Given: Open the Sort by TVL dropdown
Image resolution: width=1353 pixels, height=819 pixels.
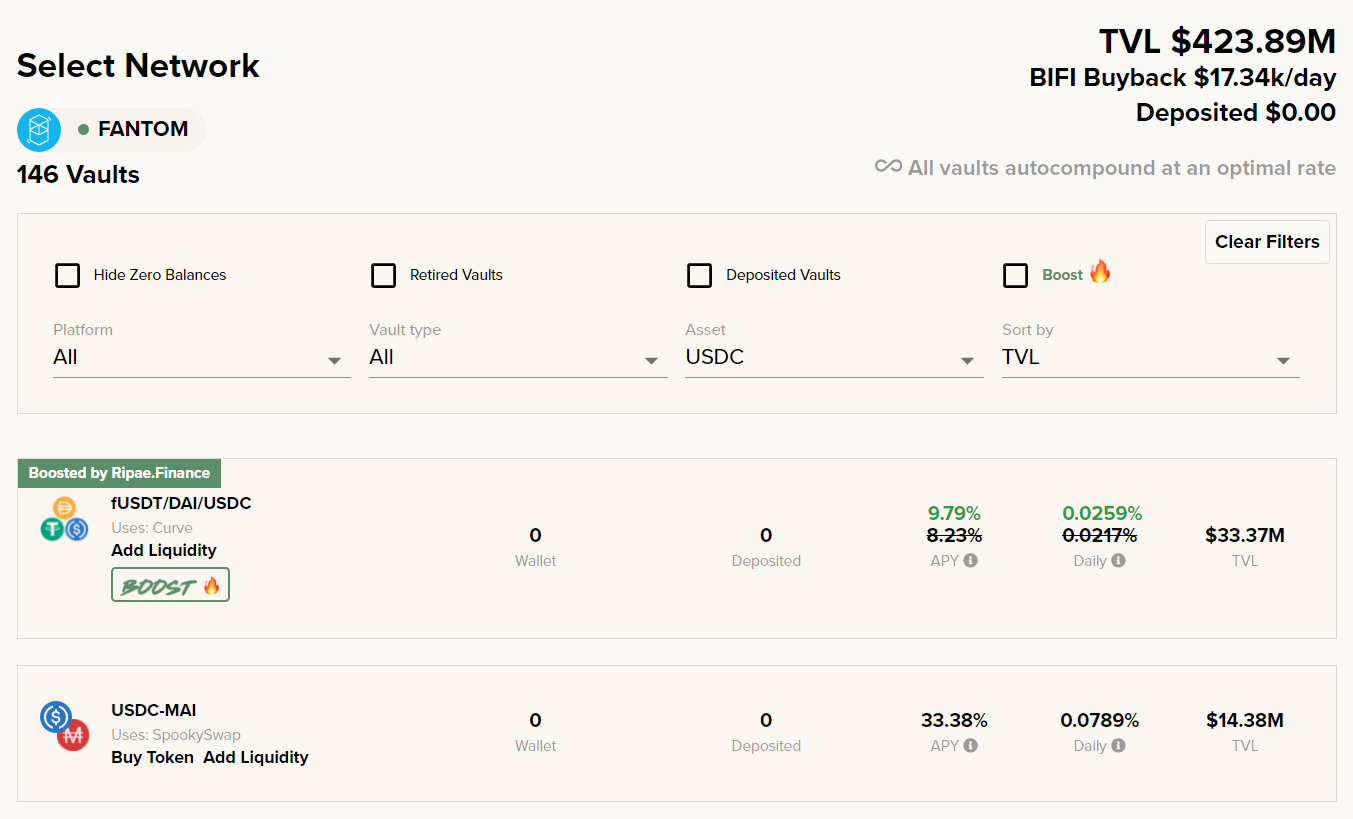Looking at the screenshot, I should [x=1150, y=358].
